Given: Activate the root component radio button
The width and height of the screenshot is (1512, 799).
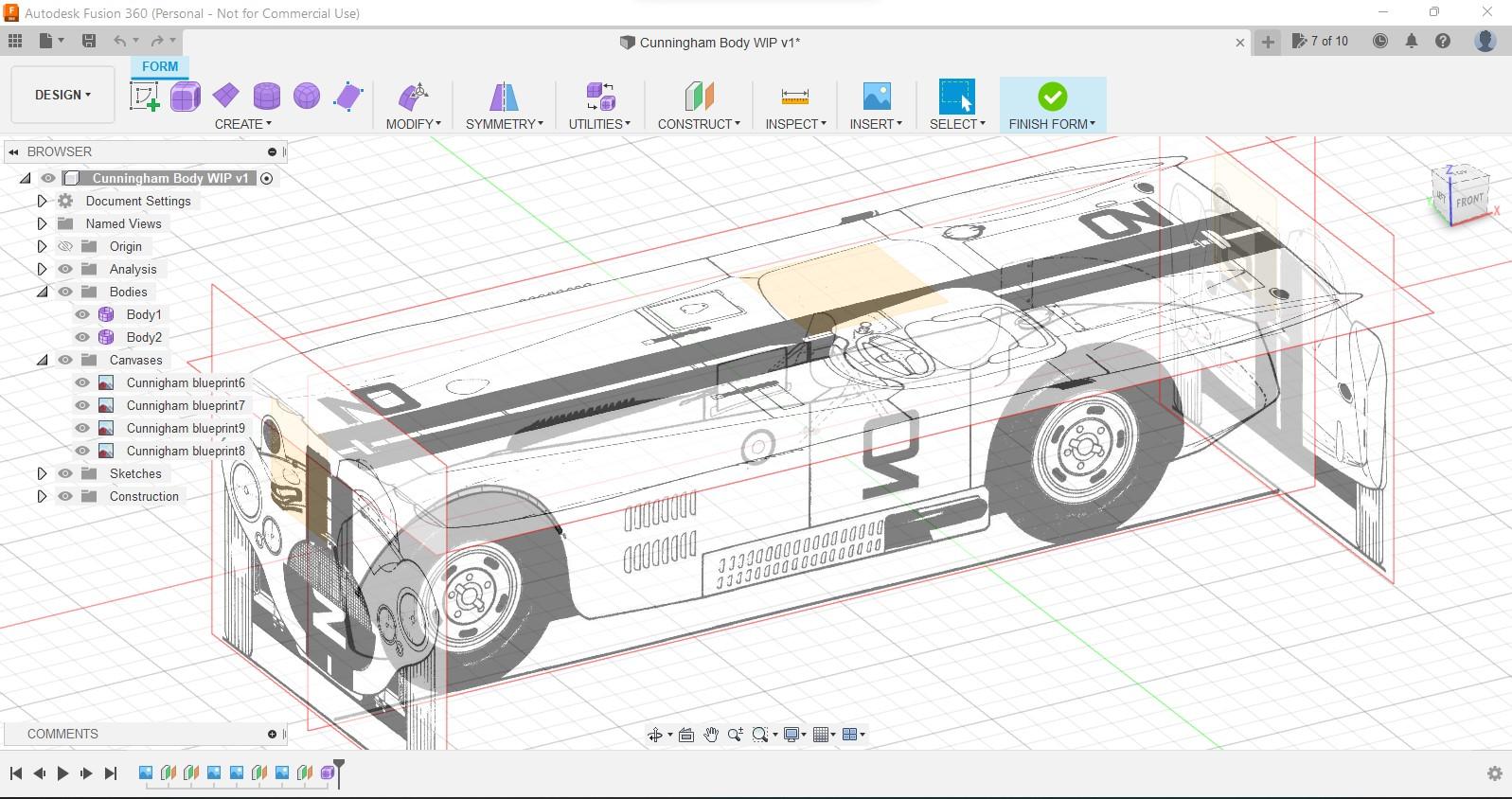Looking at the screenshot, I should [x=267, y=178].
